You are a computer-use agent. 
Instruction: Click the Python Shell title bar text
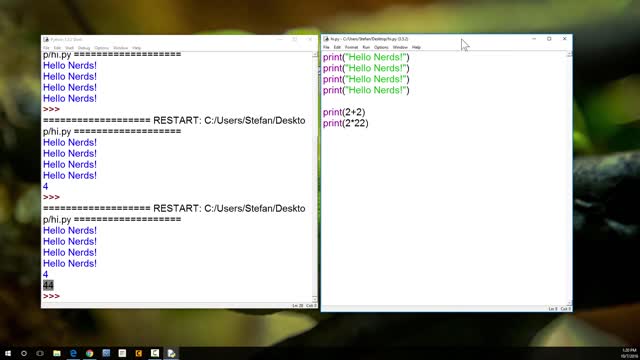tap(66, 40)
